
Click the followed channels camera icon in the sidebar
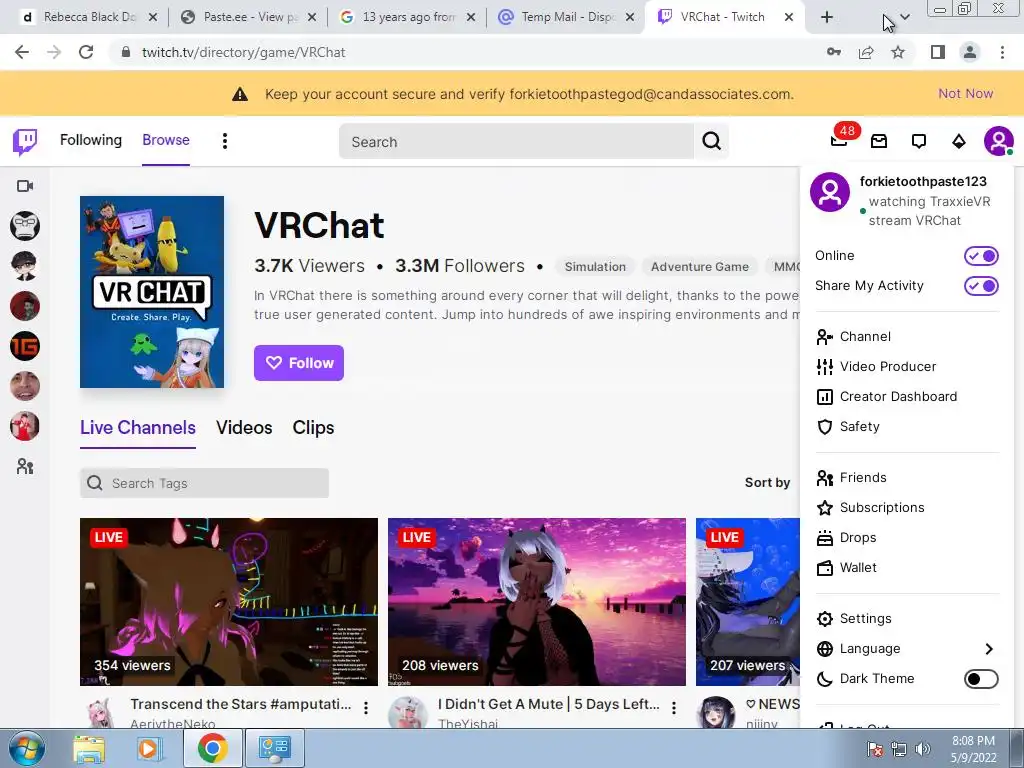[25, 186]
